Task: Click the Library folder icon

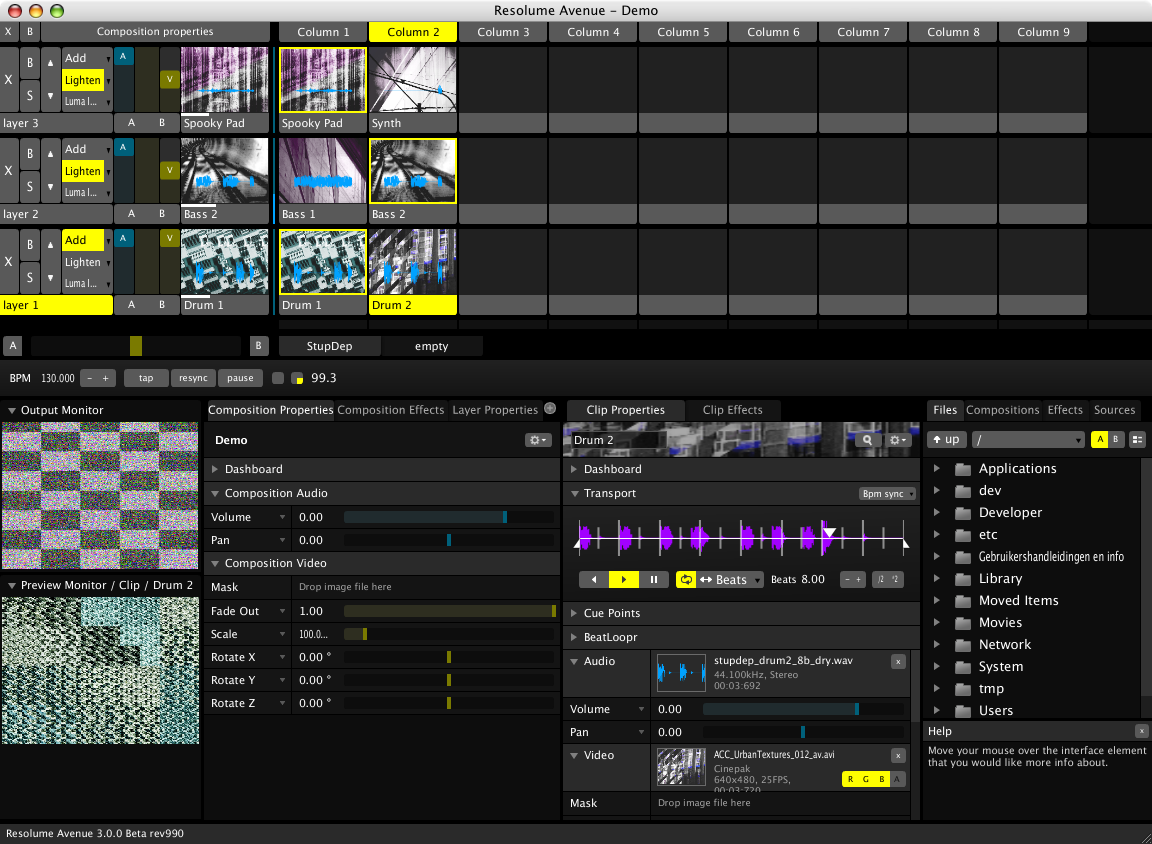Action: (963, 579)
